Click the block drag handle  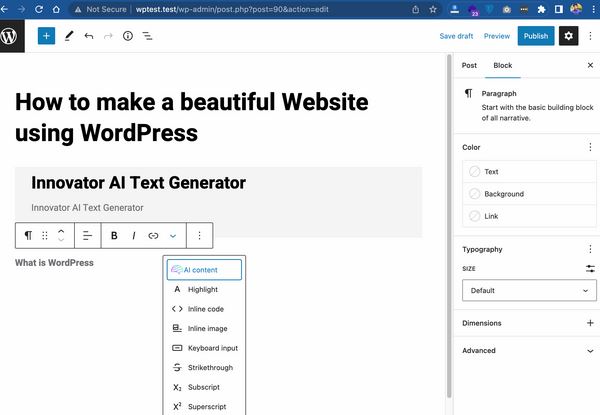[x=45, y=236]
